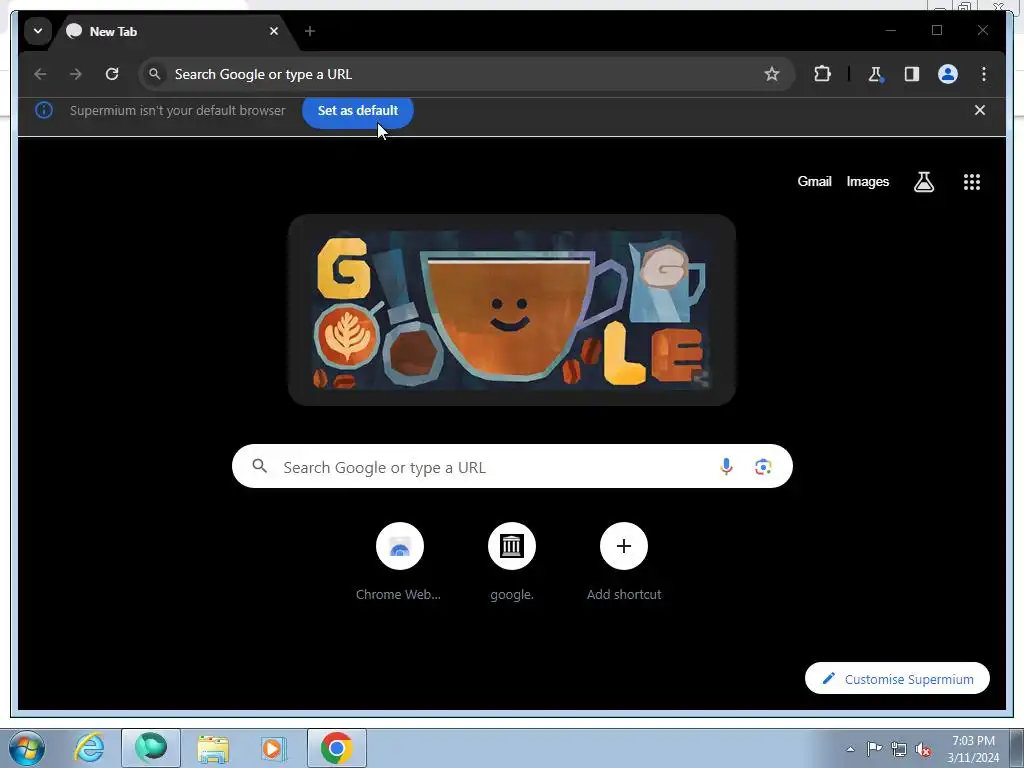Open the taskbar clock and date
Screen dimensions: 1024x768
973,749
